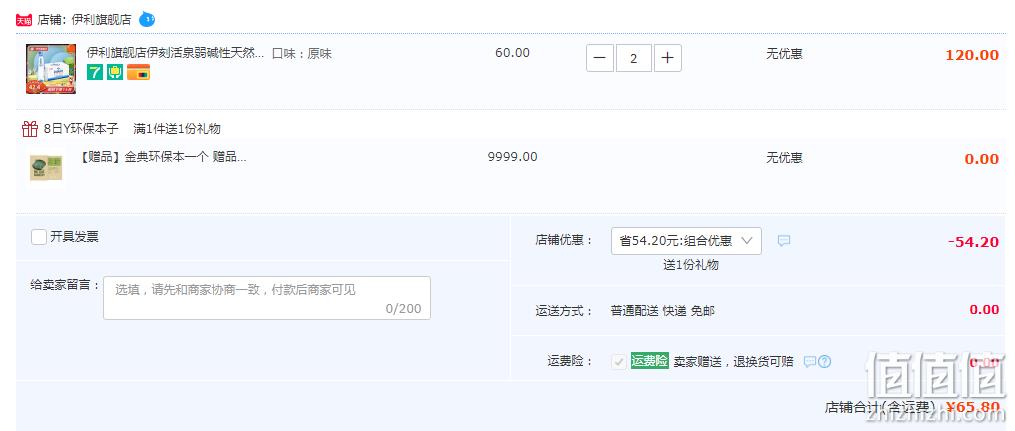
Task: Click the red Tmall logo icon
Action: [24, 20]
